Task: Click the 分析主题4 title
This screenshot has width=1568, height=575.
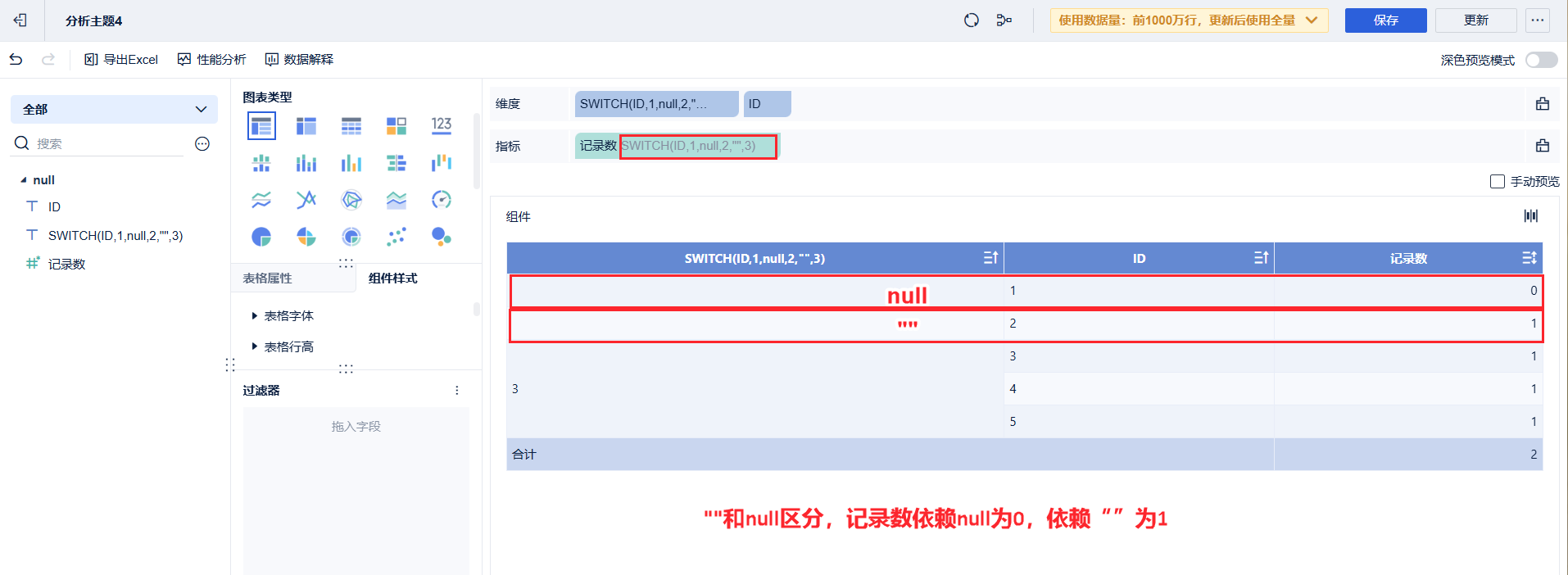Action: (x=94, y=21)
